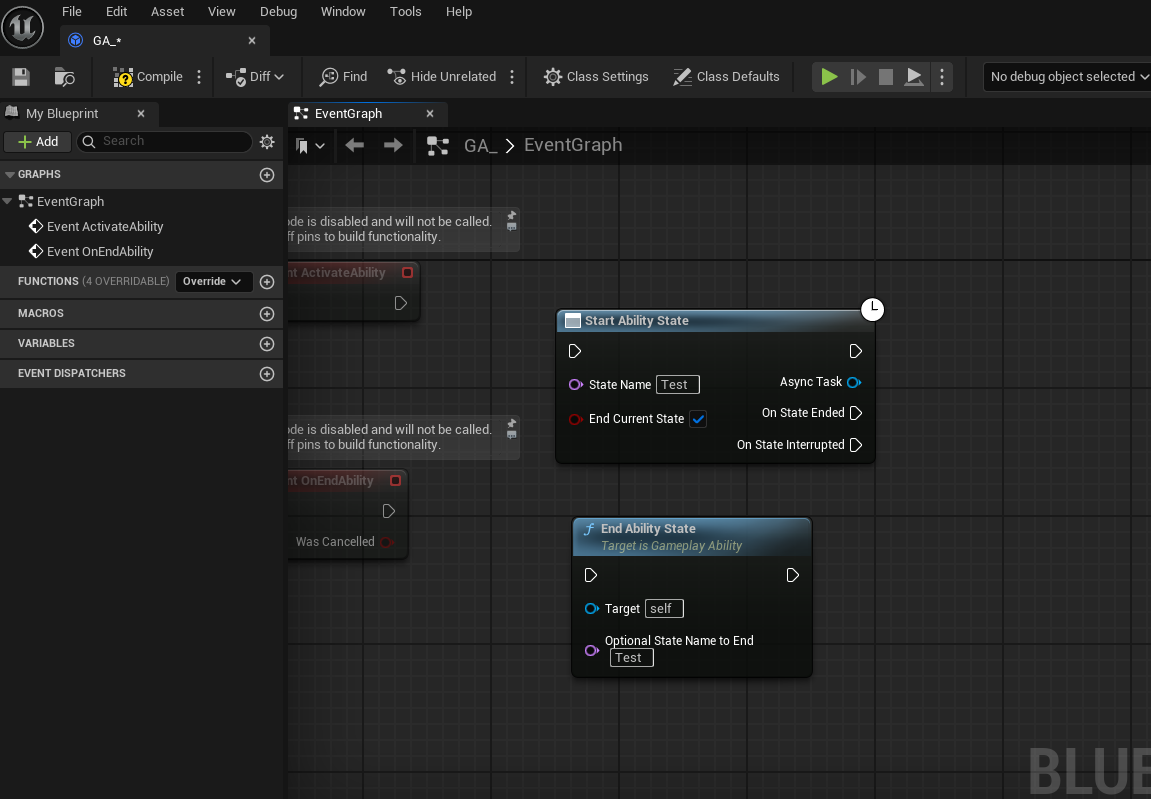This screenshot has height=799, width=1151.
Task: Click the Was Cancelled pin on OnEndAbility
Action: pos(386,542)
